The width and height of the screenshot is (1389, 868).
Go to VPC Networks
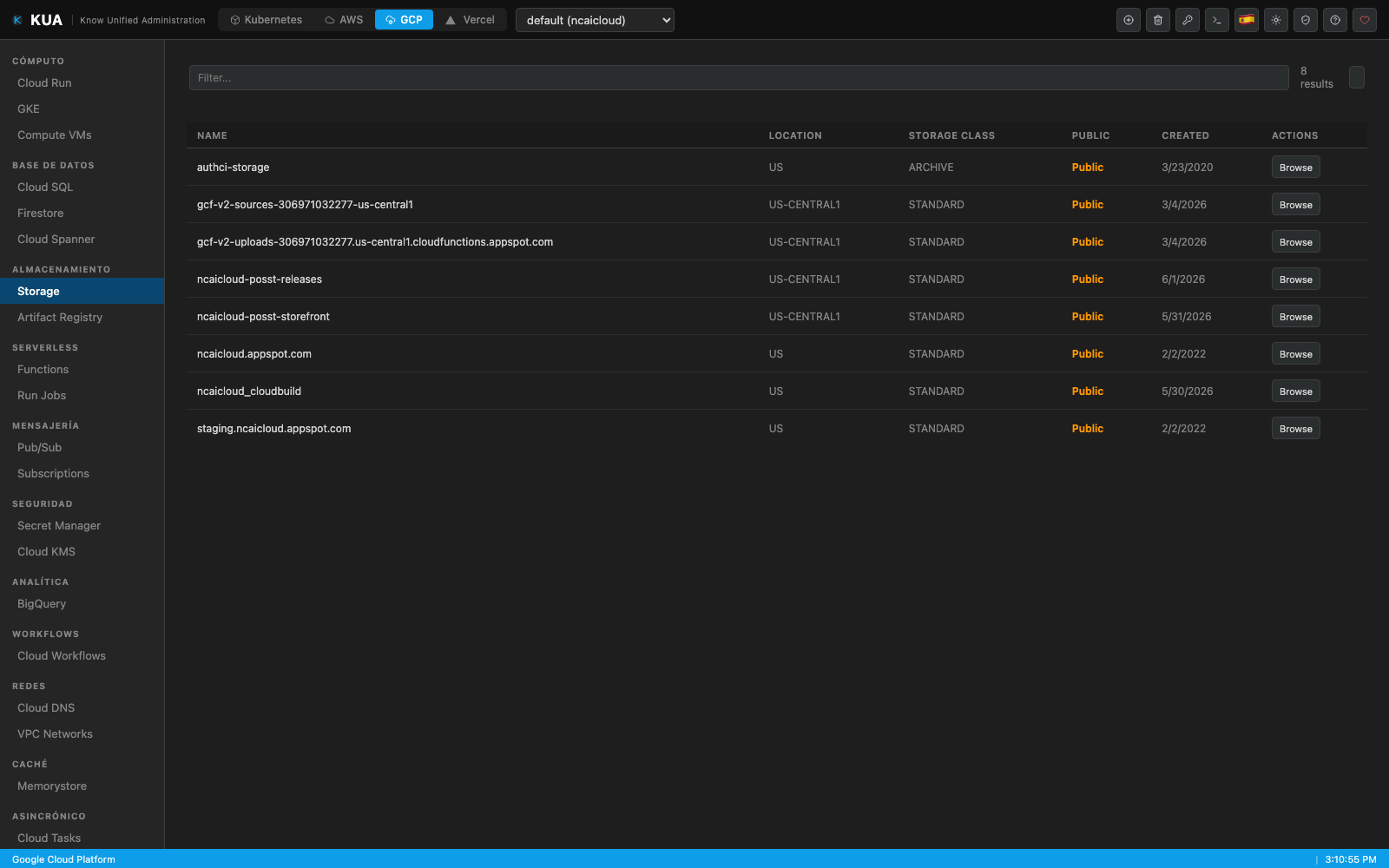coord(82,734)
